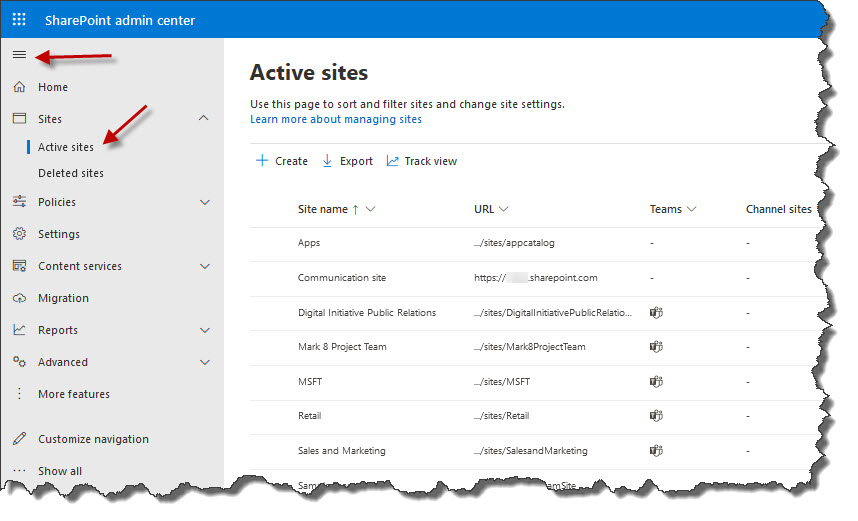The width and height of the screenshot is (858, 521).
Task: Click the .../sites/Mark8ProjectTeam URL
Action: click(530, 346)
